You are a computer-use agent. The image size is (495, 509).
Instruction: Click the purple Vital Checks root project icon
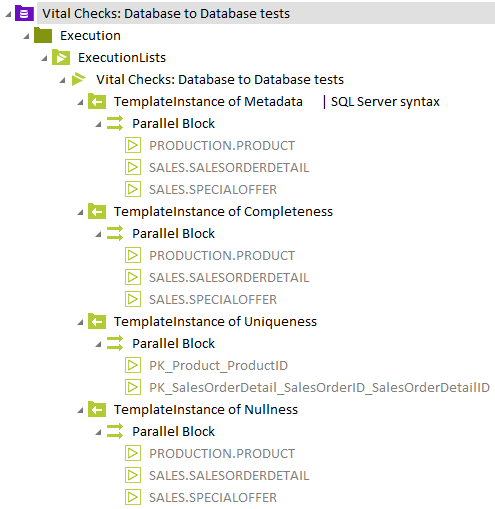24,13
